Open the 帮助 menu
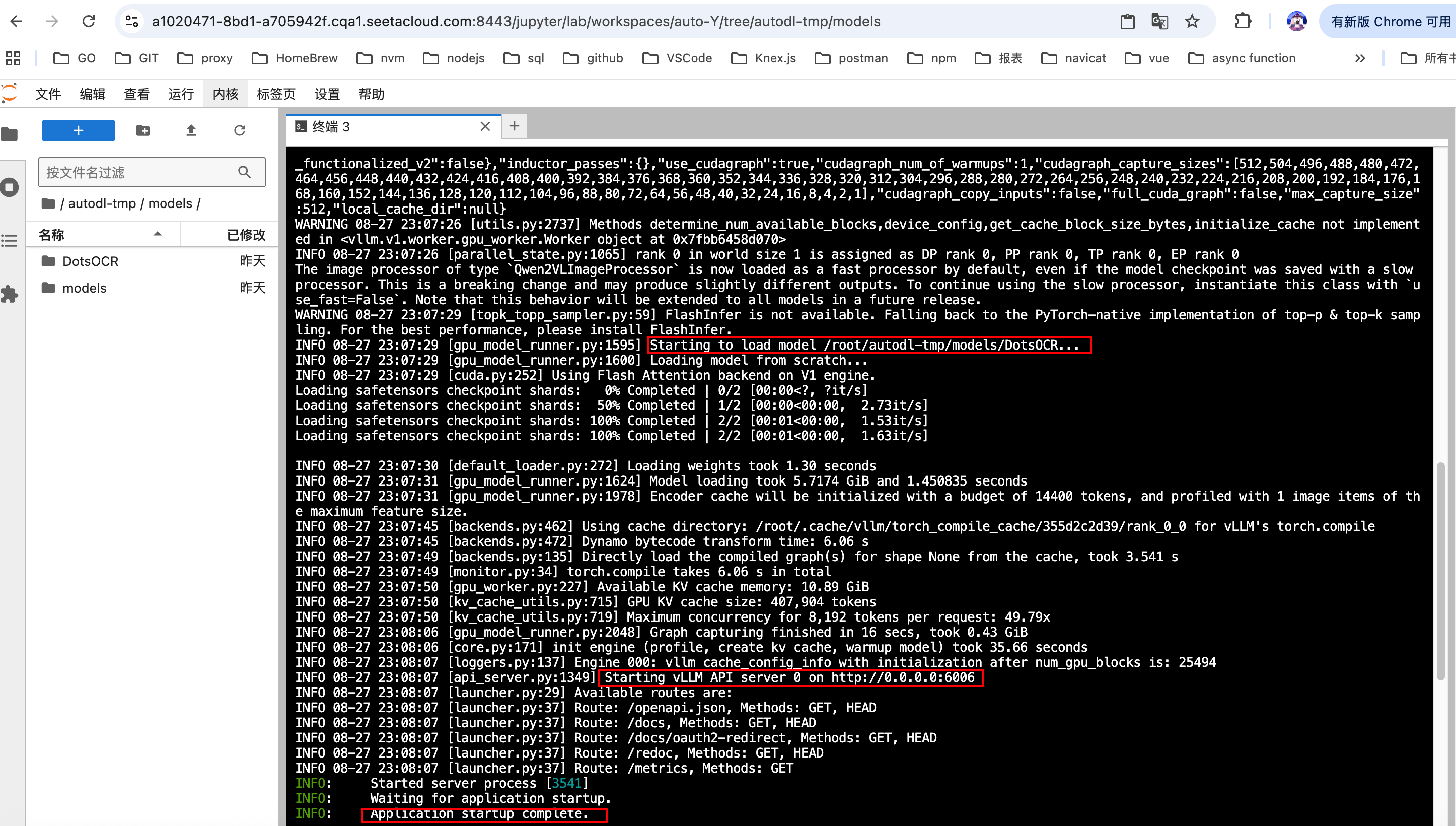Image resolution: width=1456 pixels, height=826 pixels. (x=372, y=94)
